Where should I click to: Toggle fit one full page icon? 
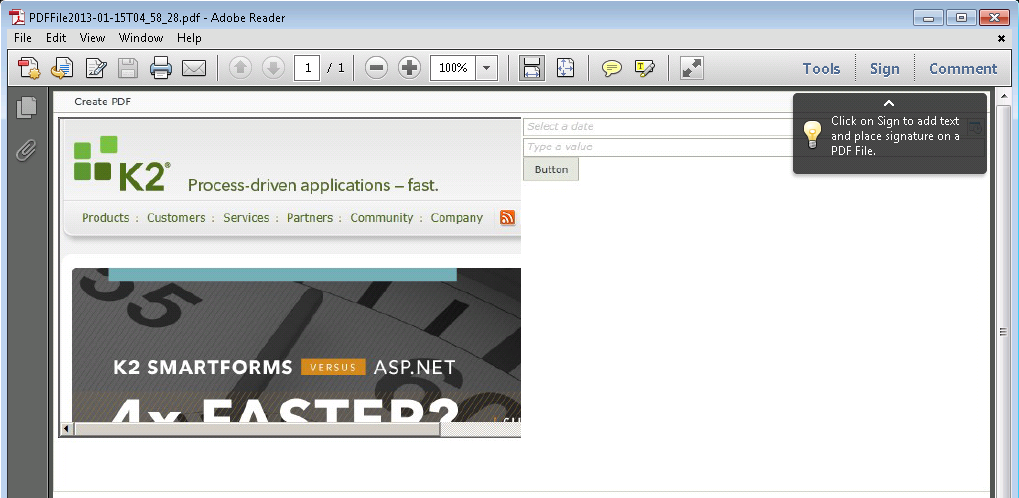pos(565,68)
